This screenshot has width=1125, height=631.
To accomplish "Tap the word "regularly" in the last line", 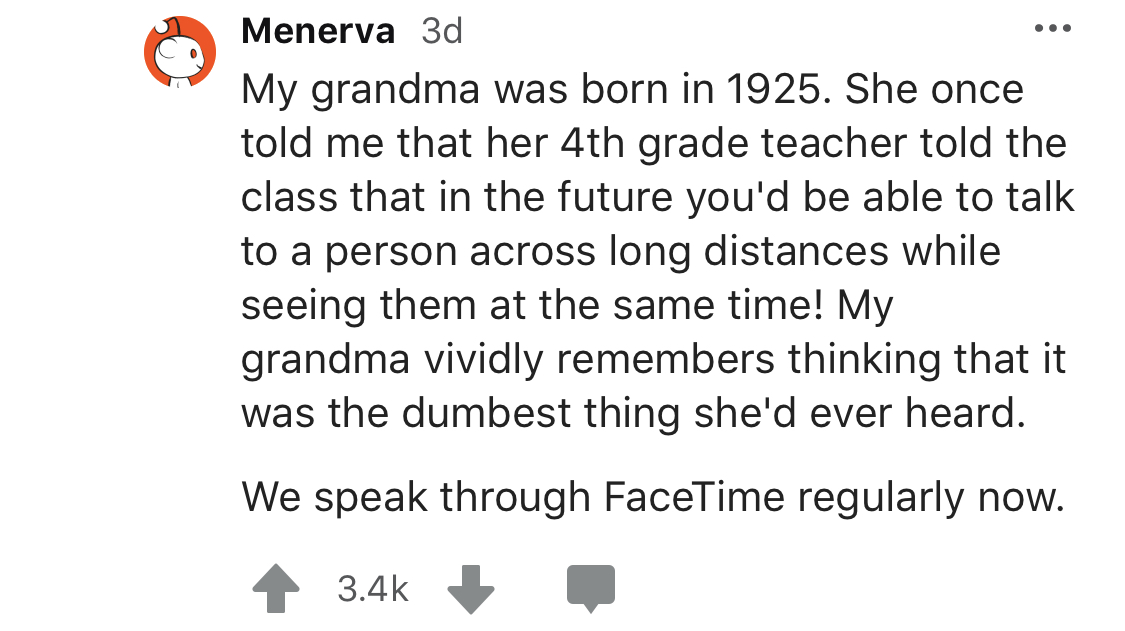I will (x=904, y=496).
